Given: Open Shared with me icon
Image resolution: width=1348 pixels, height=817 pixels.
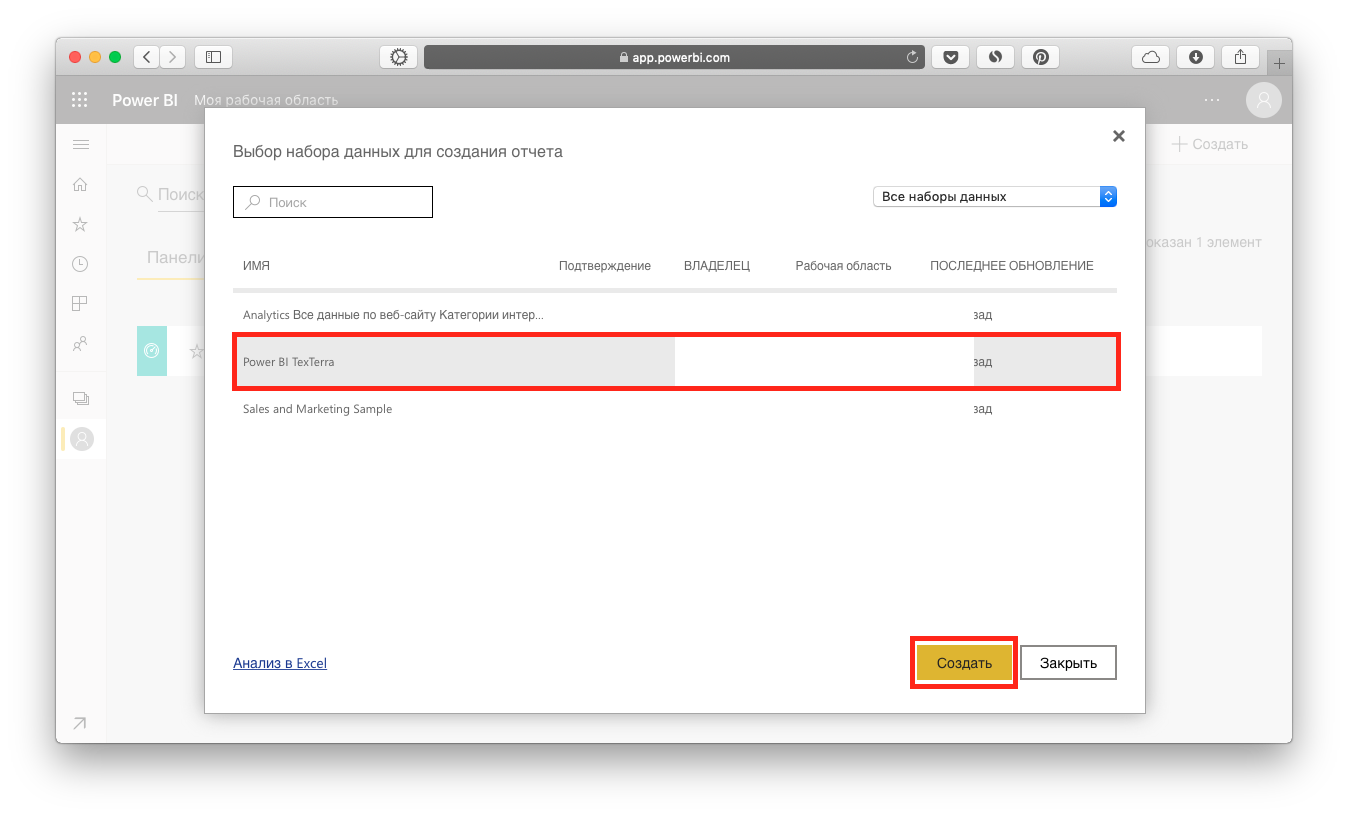Looking at the screenshot, I should tap(80, 343).
